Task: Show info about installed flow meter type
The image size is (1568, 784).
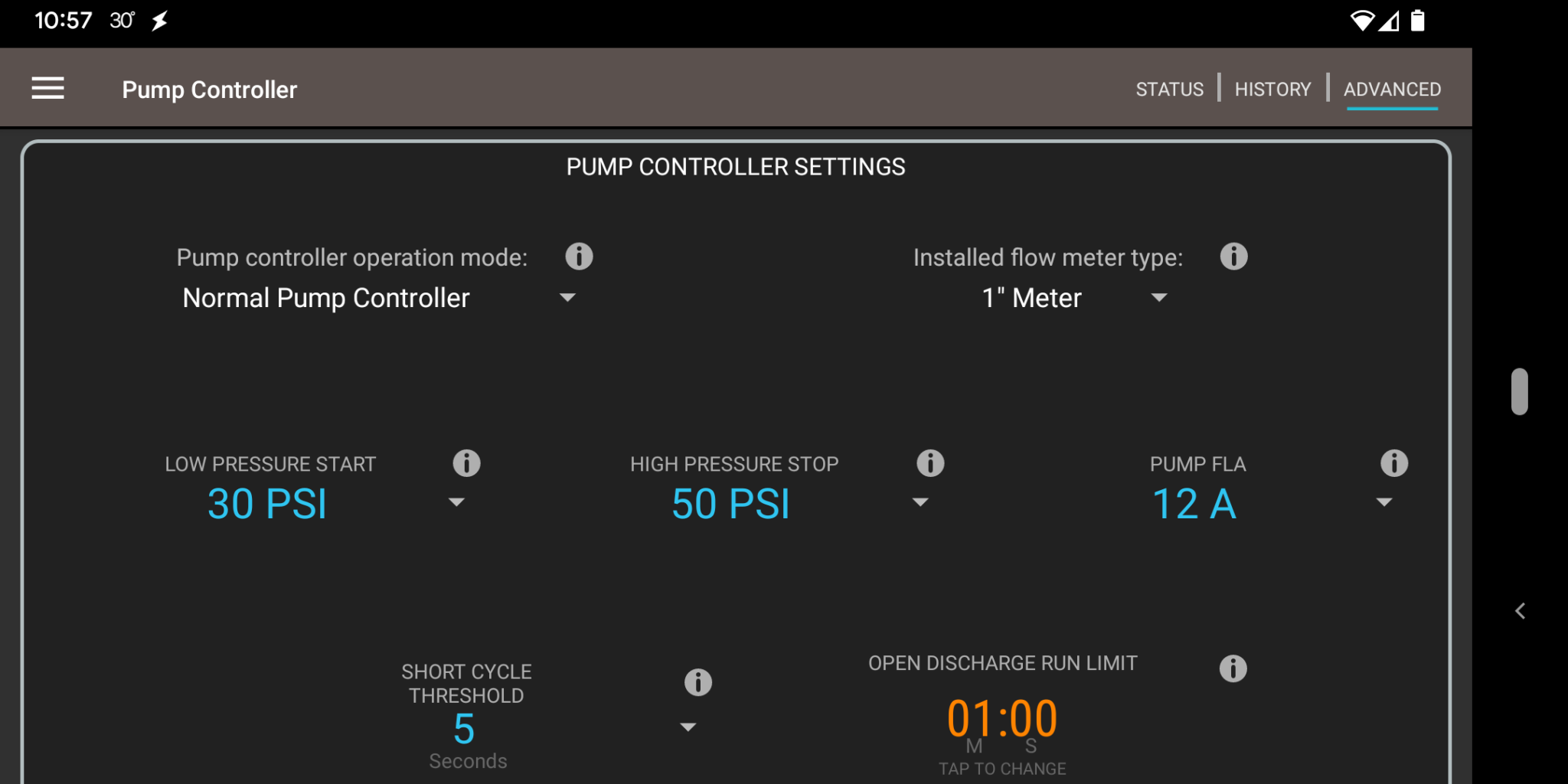Action: (x=1233, y=256)
